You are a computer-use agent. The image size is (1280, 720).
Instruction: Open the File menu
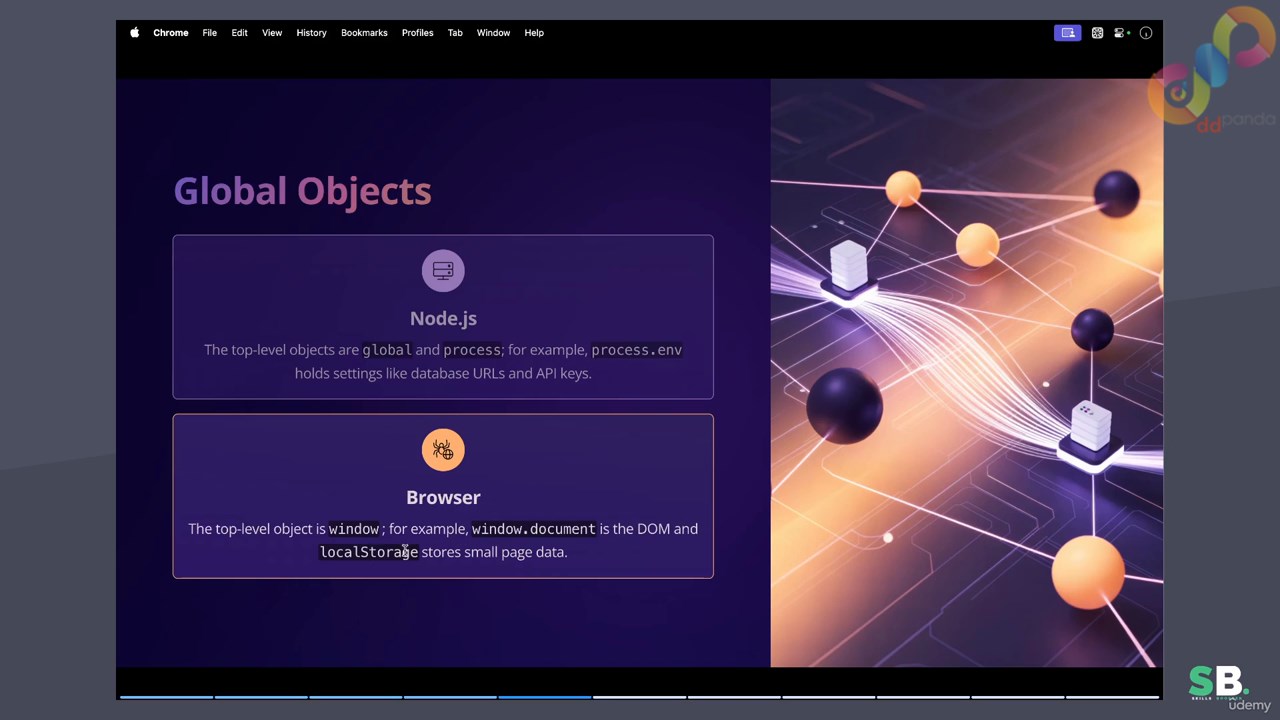pyautogui.click(x=209, y=33)
